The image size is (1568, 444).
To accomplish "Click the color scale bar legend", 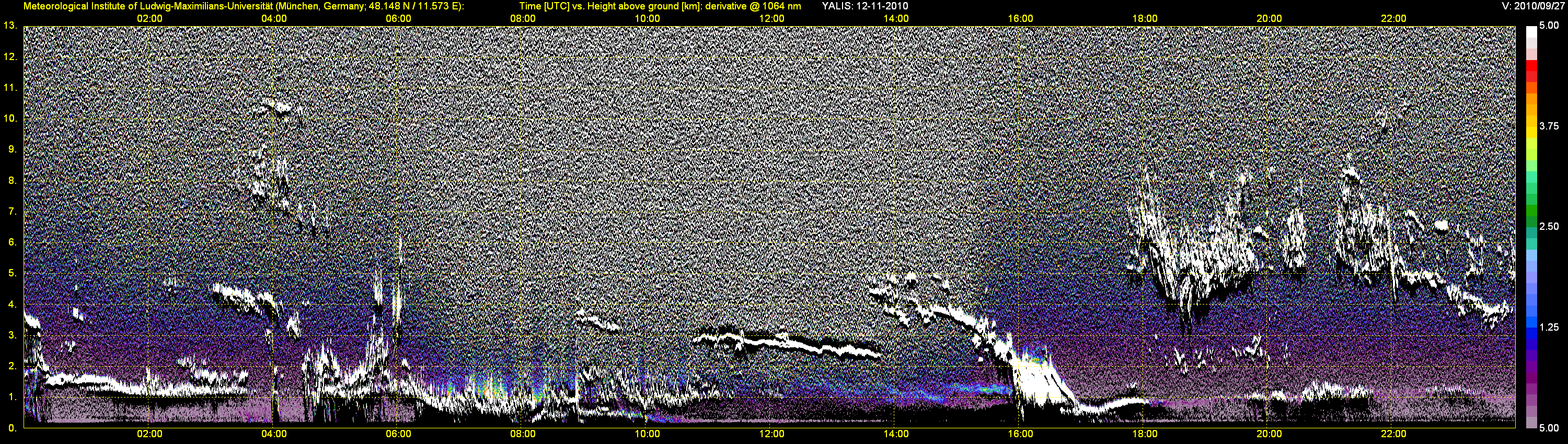I will click(x=1531, y=227).
